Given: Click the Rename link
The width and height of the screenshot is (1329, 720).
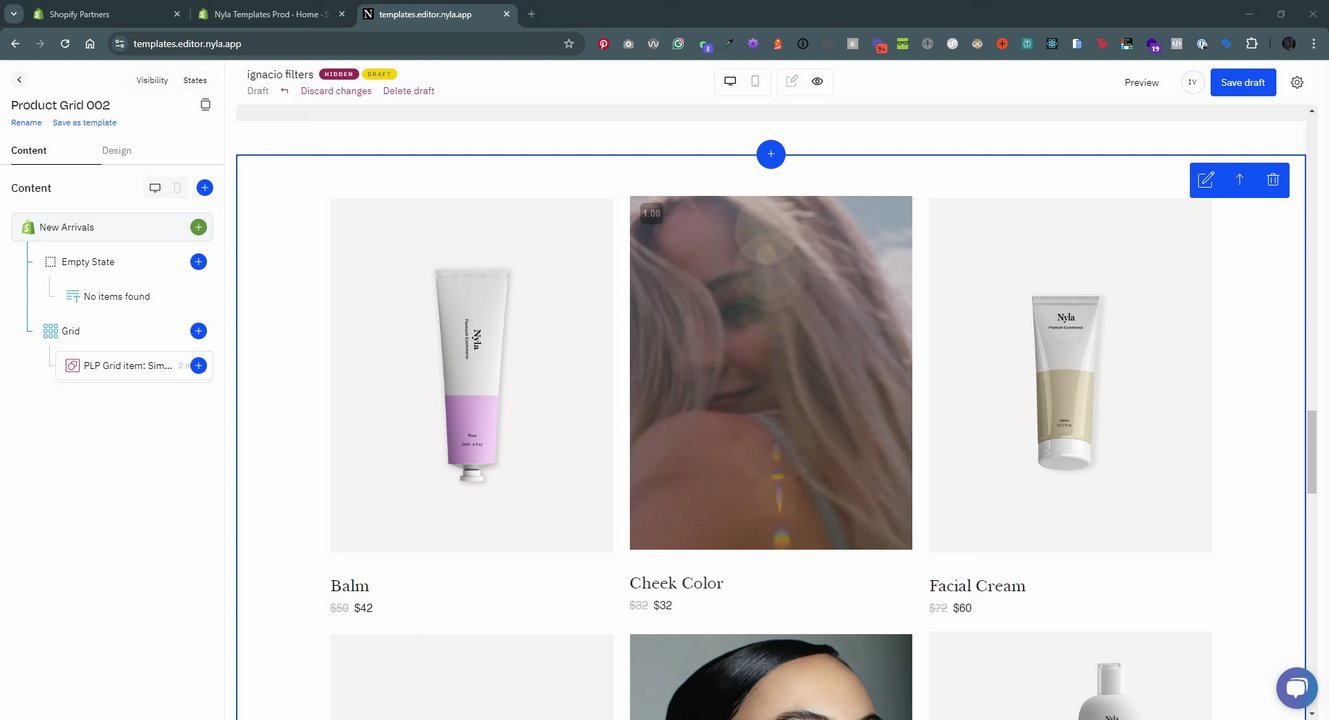Looking at the screenshot, I should tap(26, 123).
